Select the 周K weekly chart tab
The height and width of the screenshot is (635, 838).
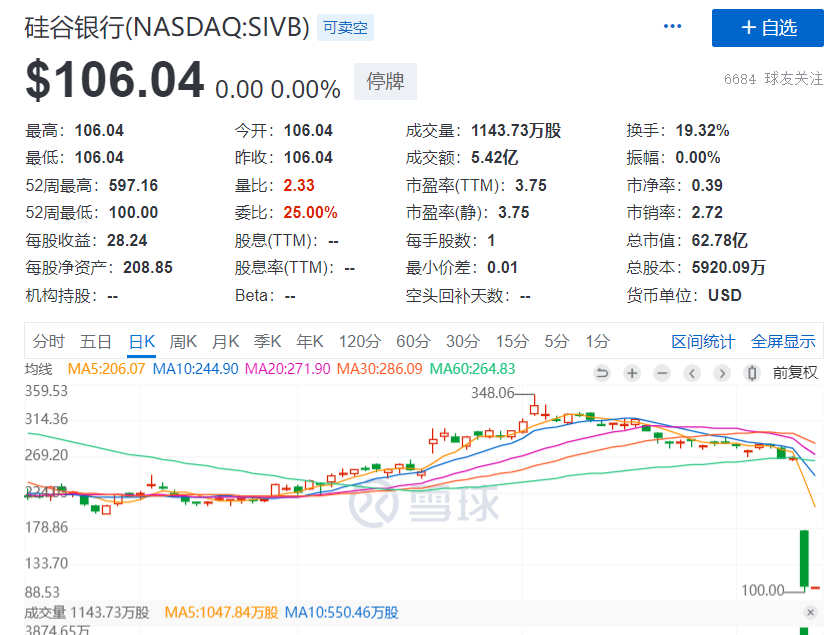tap(184, 341)
